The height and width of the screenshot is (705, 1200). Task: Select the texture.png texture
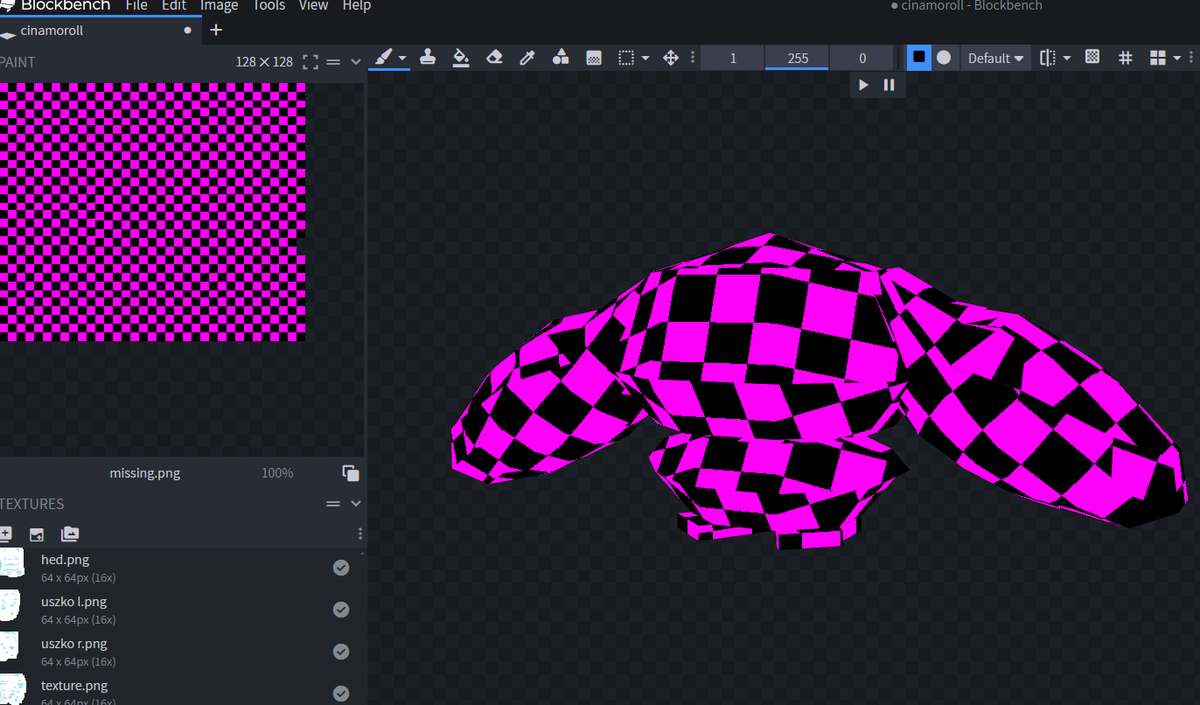pyautogui.click(x=180, y=690)
